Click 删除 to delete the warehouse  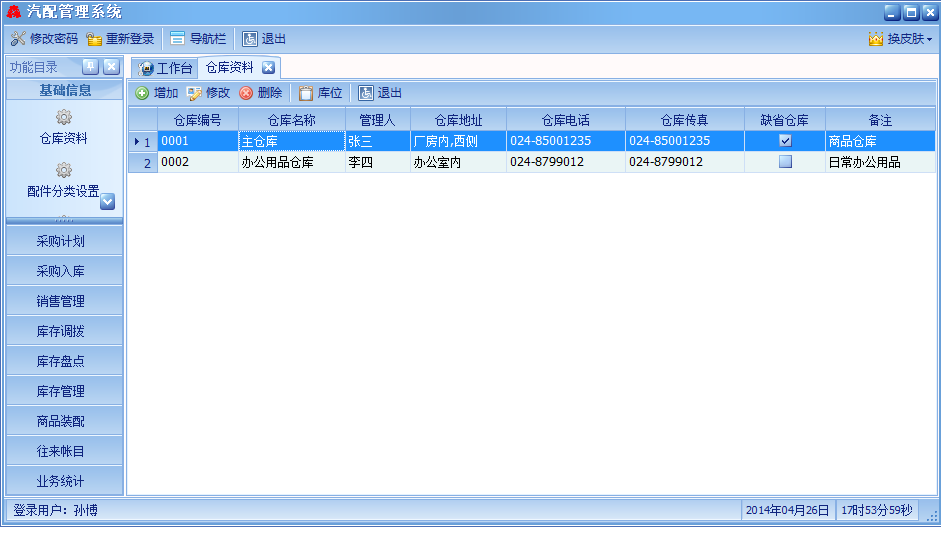click(x=260, y=93)
